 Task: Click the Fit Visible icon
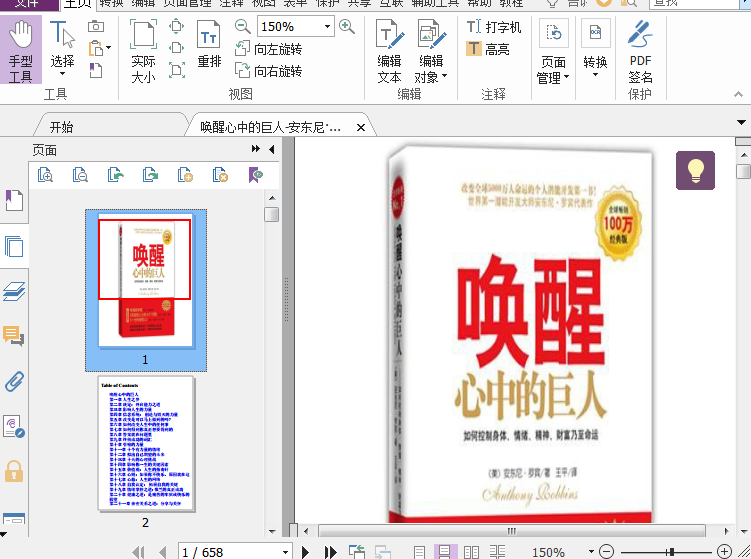pos(177,70)
